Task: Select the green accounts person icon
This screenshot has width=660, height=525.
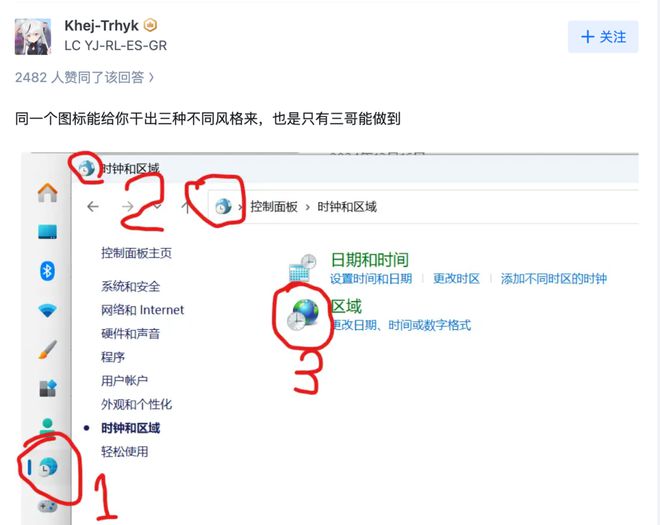Action: tap(47, 426)
